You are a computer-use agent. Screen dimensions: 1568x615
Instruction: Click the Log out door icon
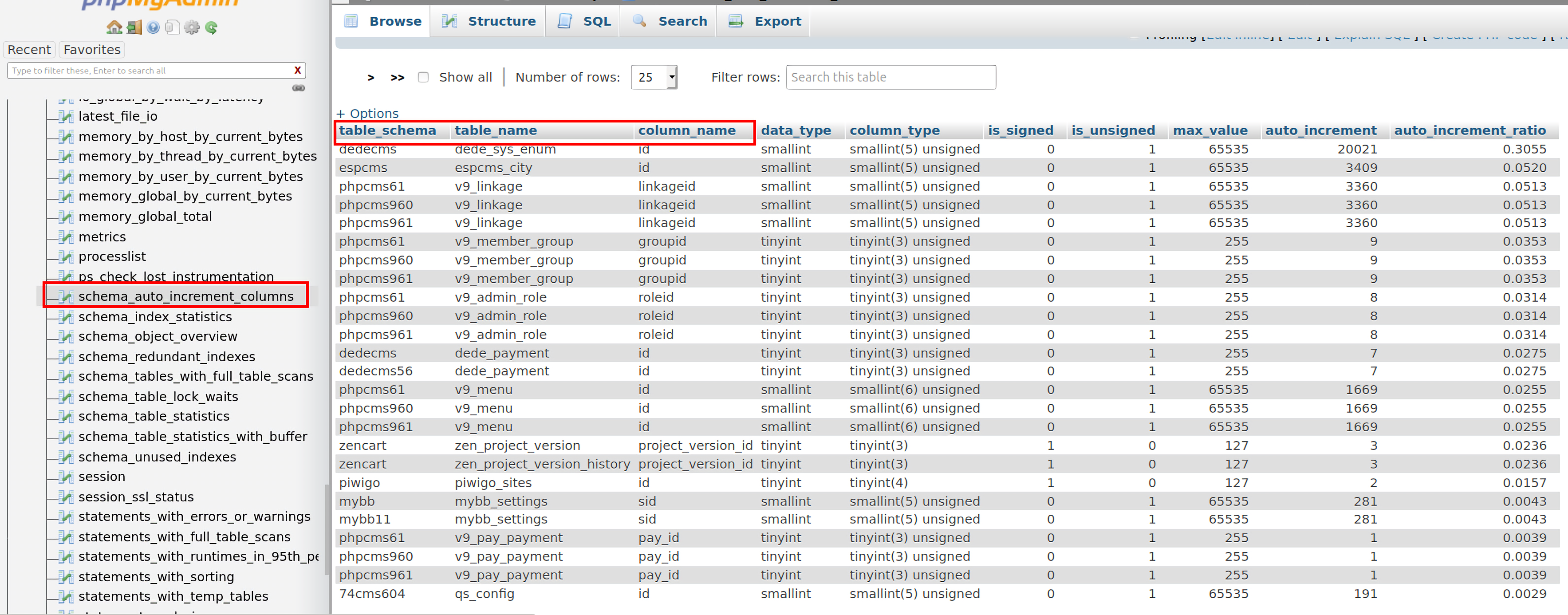(134, 27)
